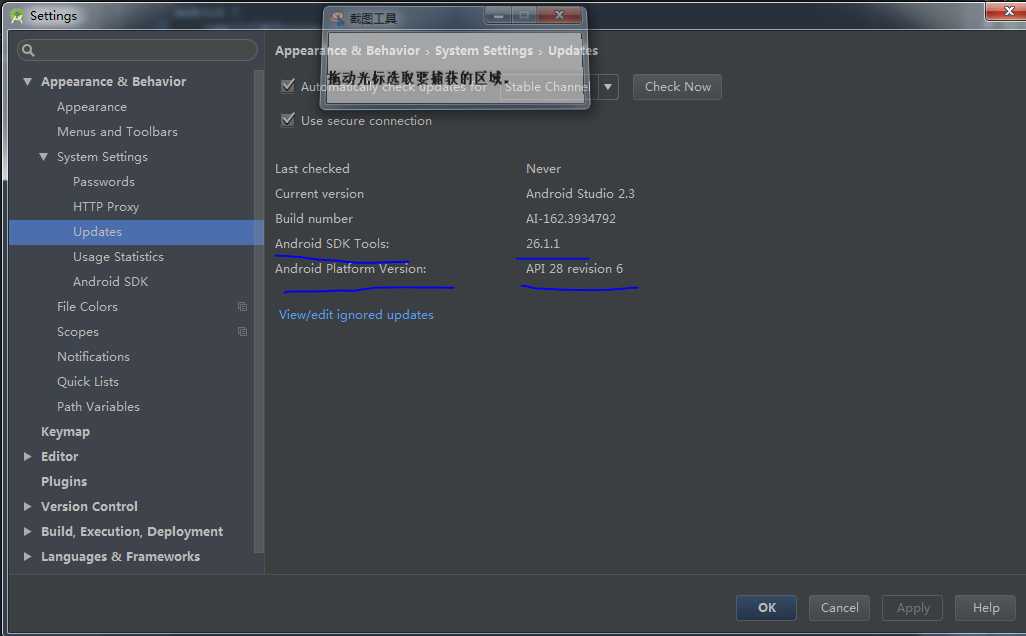
Task: Open Help for this settings page
Action: click(985, 608)
